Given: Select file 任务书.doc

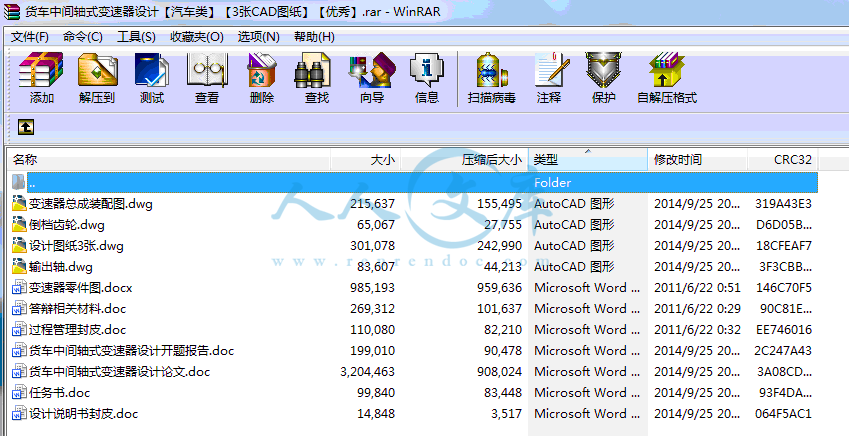Looking at the screenshot, I should click(x=60, y=393).
